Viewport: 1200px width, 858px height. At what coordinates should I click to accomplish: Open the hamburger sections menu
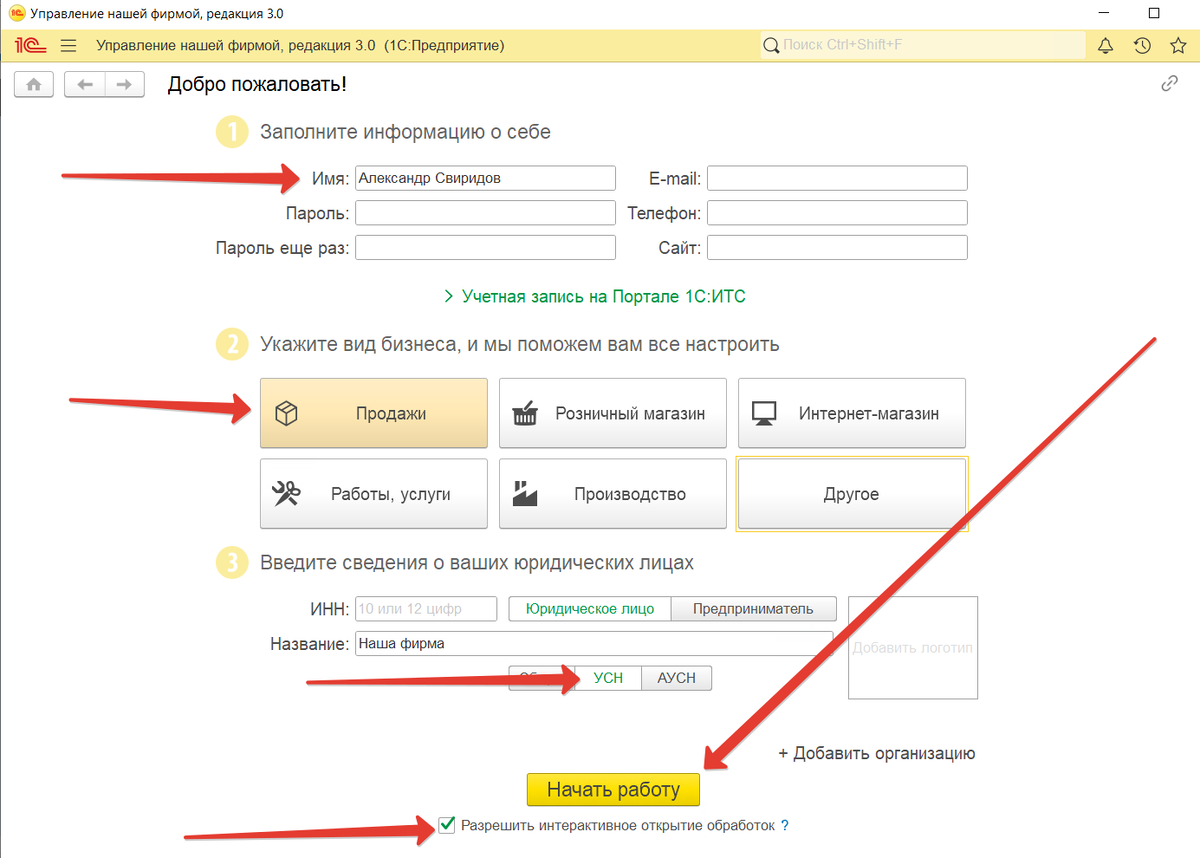pos(68,46)
